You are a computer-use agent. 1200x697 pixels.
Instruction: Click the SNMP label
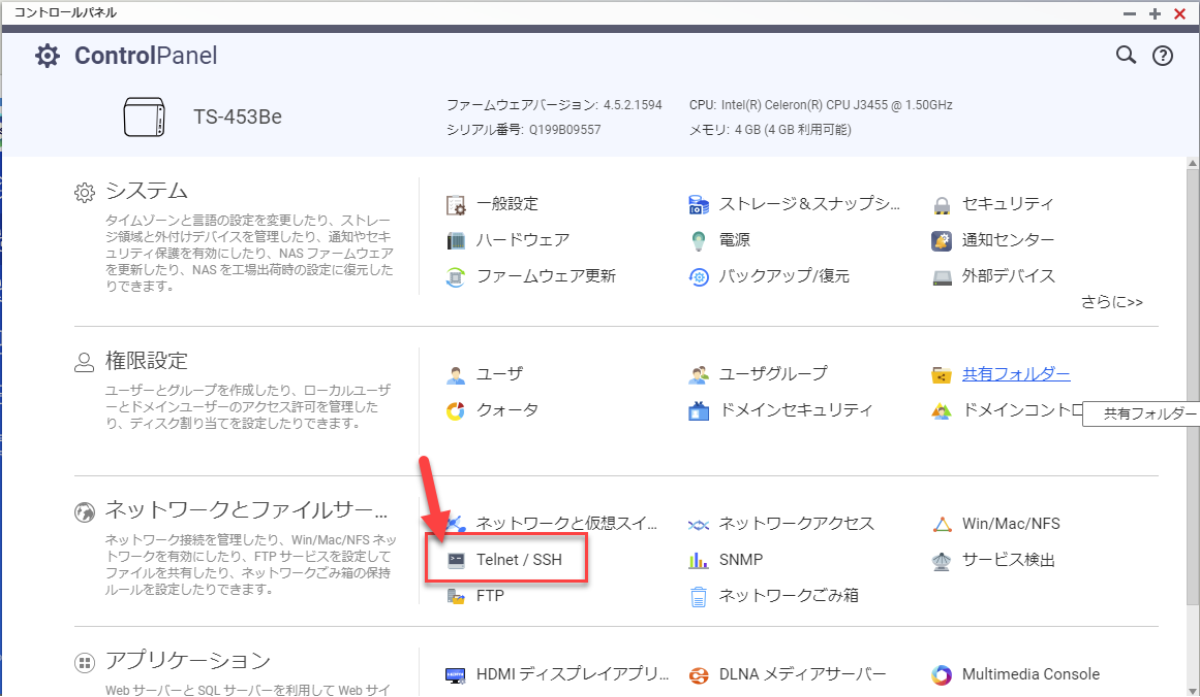741,560
